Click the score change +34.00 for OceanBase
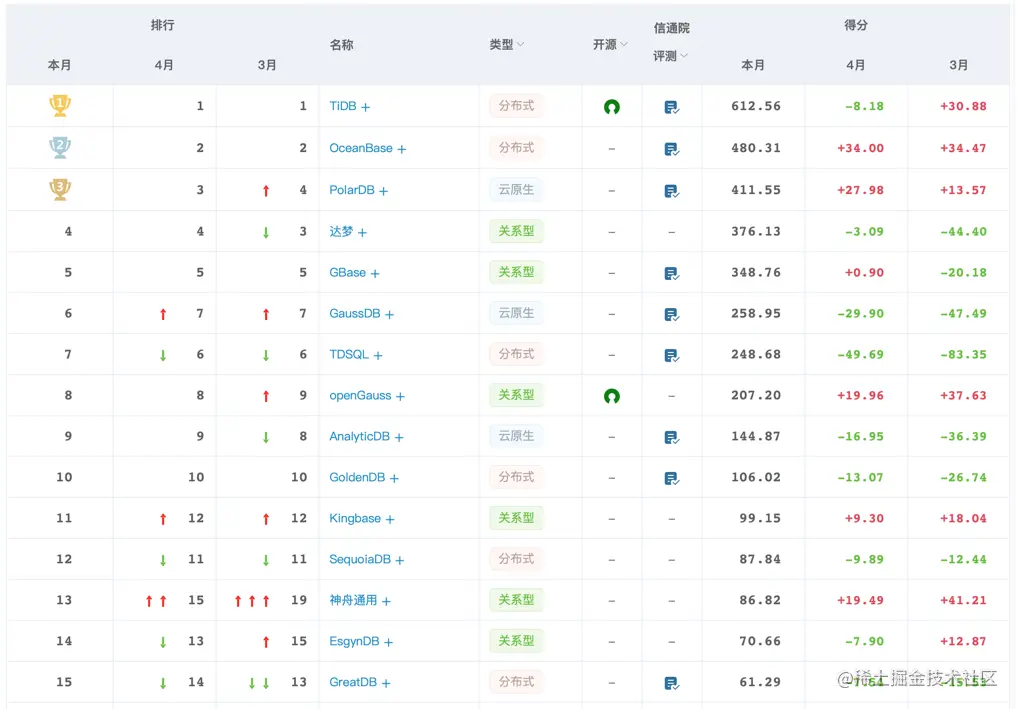Viewport: 1018px width, 709px height. (860, 148)
